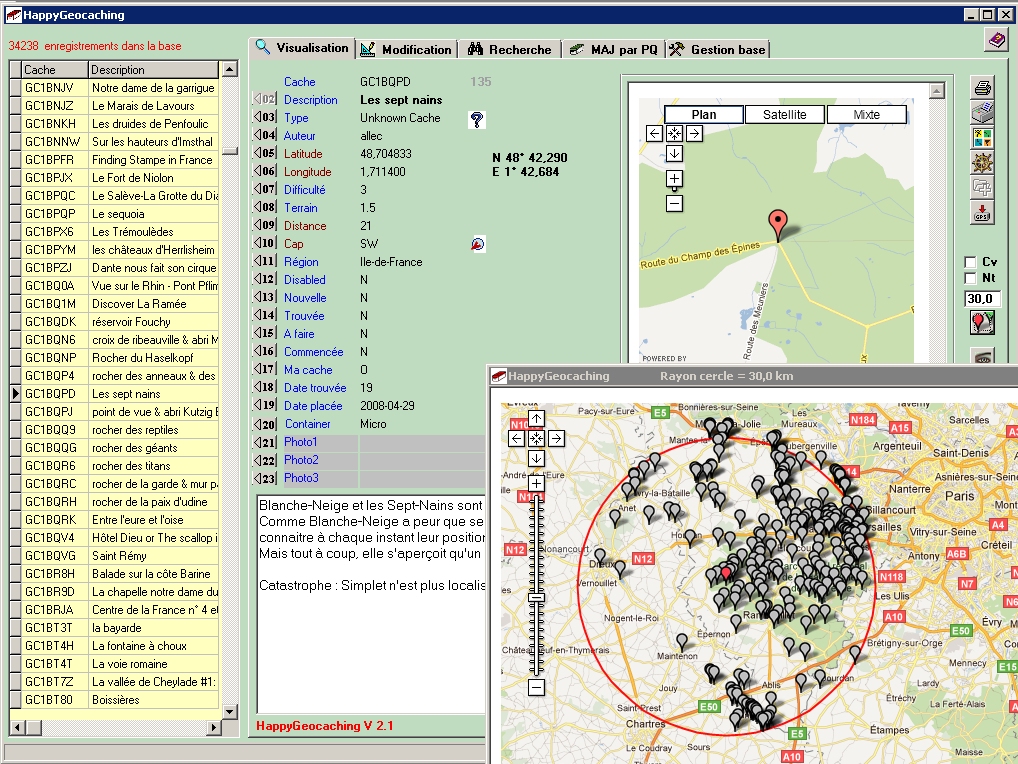Click the arrow marker 11 beside Région
Image resolution: width=1018 pixels, height=764 pixels.
[x=265, y=262]
